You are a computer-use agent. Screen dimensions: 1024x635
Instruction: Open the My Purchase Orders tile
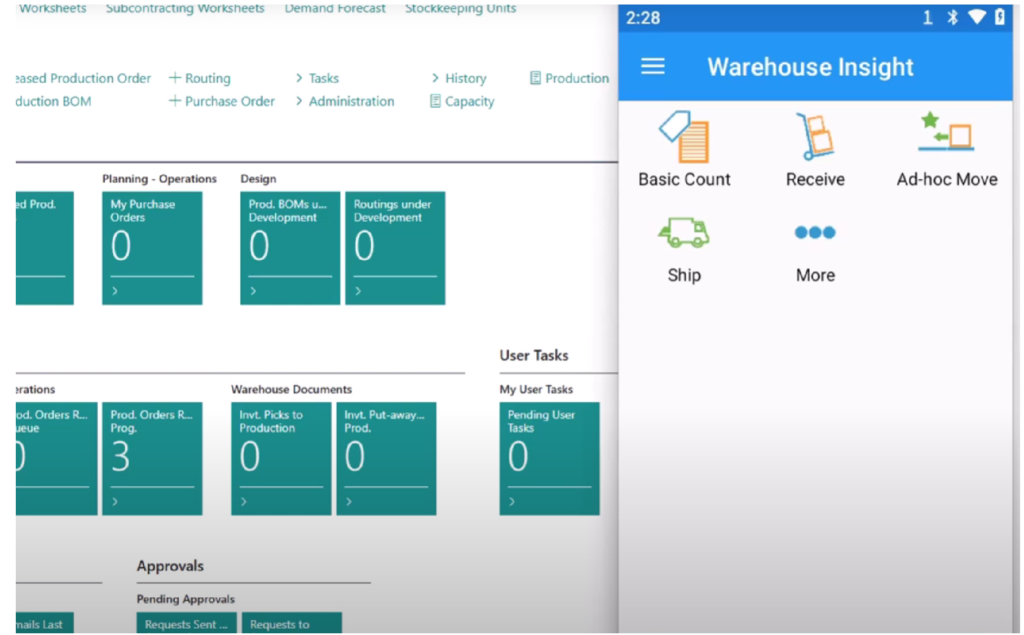152,248
